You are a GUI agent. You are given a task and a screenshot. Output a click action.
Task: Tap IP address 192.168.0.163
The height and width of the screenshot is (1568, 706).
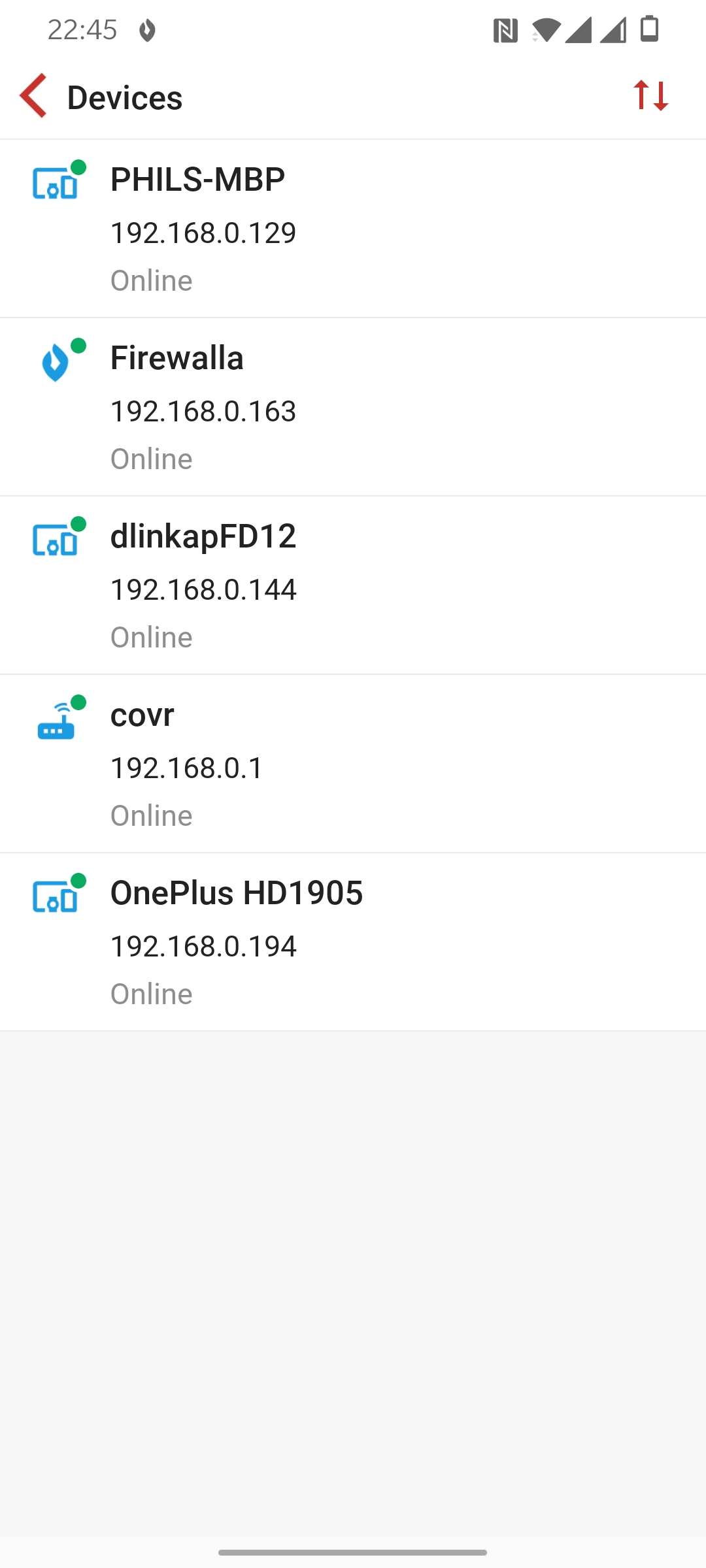203,411
